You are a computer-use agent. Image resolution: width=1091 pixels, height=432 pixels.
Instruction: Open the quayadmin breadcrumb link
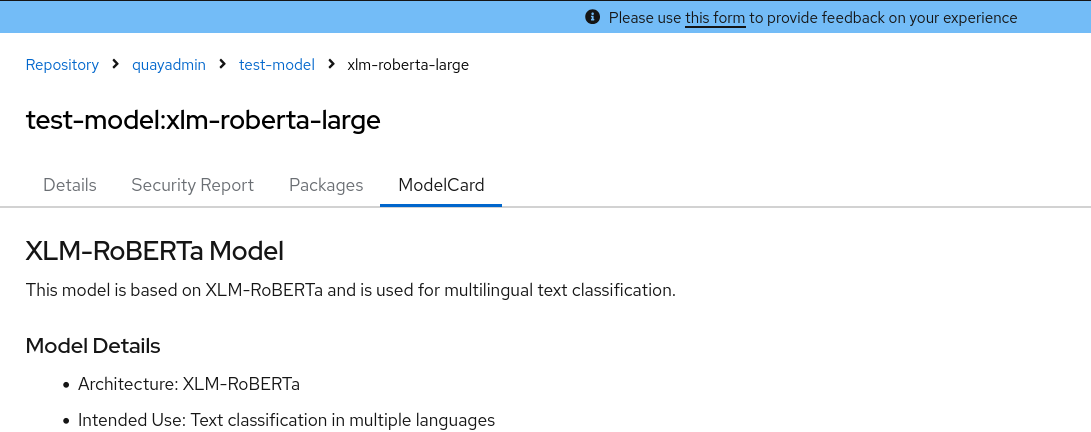[169, 65]
